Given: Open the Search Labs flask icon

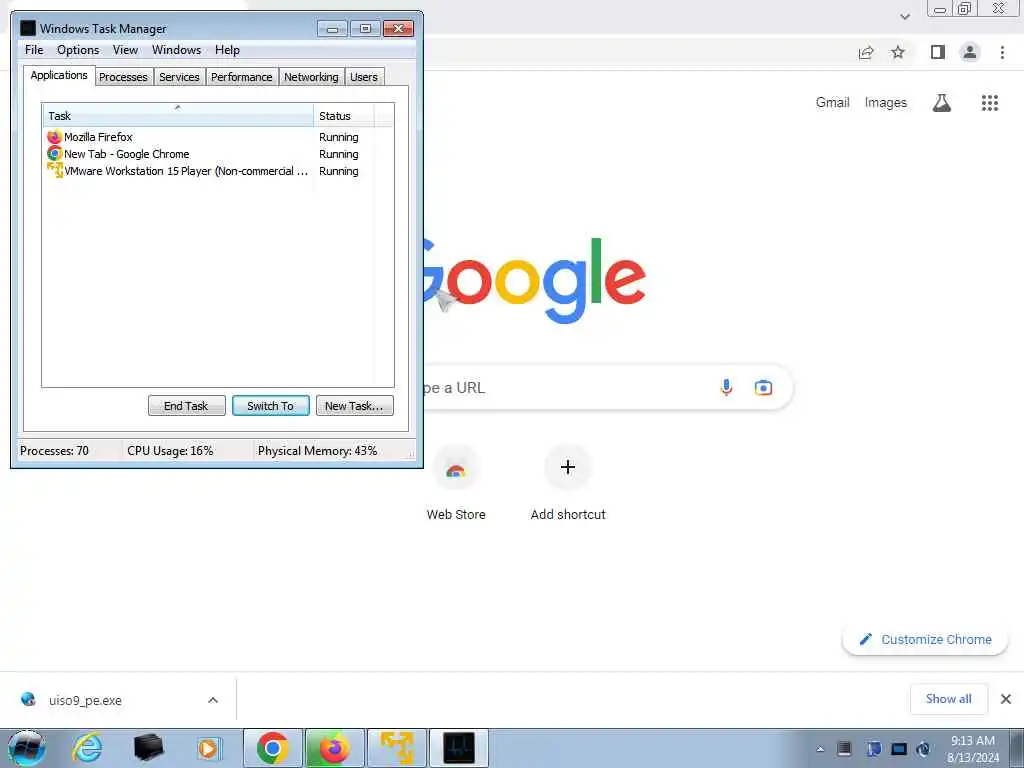Looking at the screenshot, I should coord(942,103).
